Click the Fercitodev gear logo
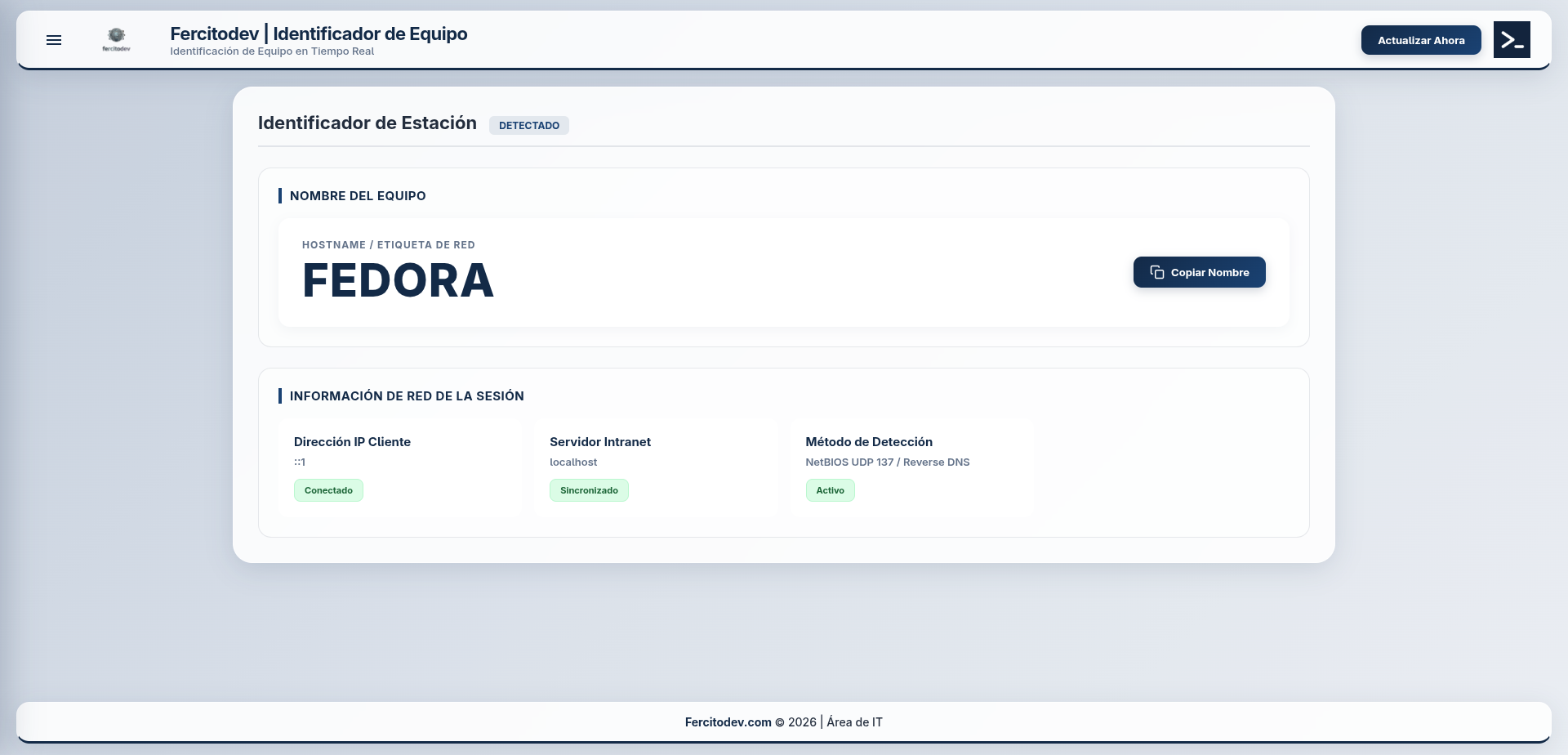Image resolution: width=1568 pixels, height=755 pixels. pyautogui.click(x=116, y=39)
